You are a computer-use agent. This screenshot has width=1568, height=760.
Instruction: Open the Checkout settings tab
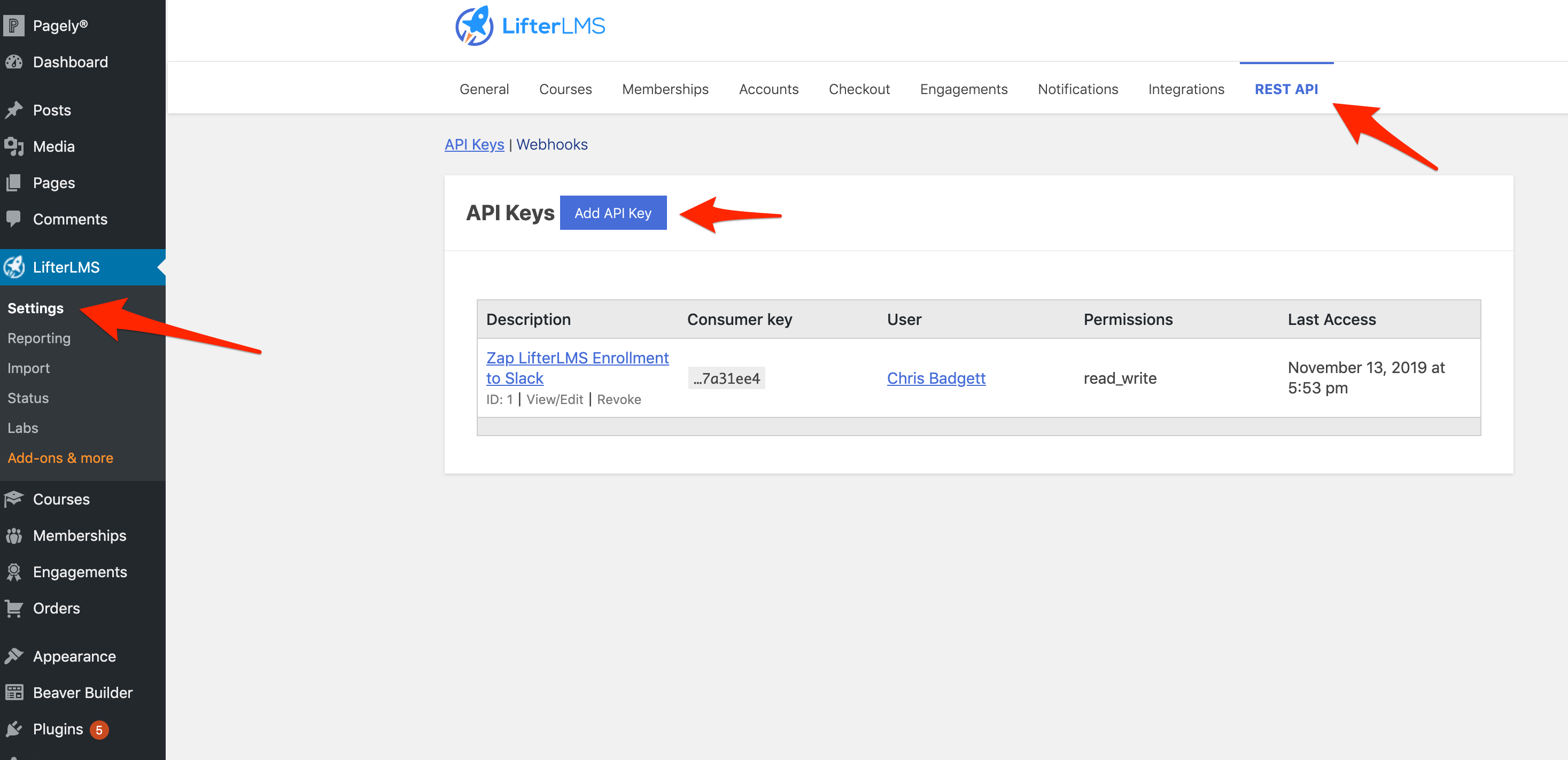(x=859, y=89)
